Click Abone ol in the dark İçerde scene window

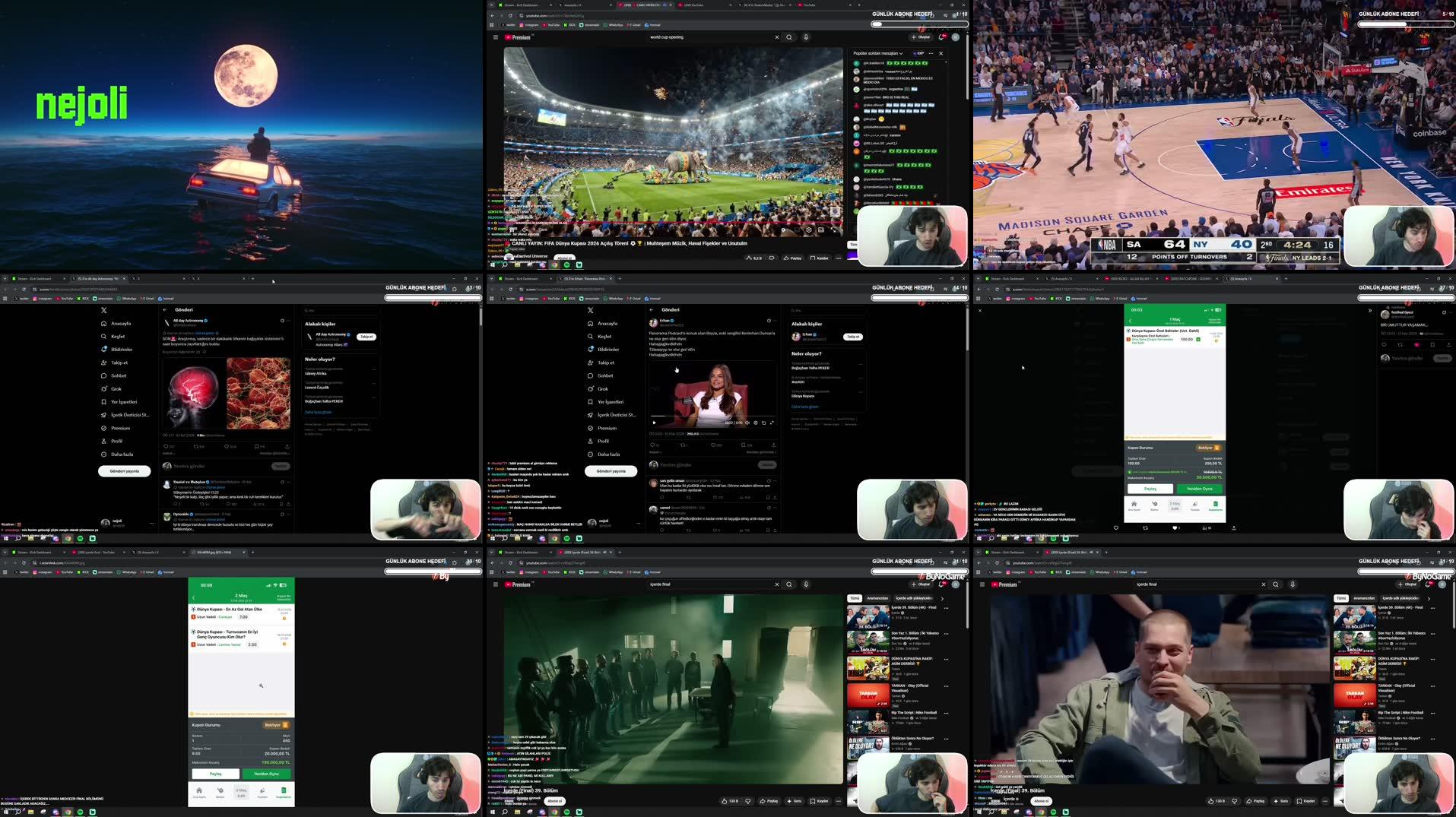(x=555, y=801)
